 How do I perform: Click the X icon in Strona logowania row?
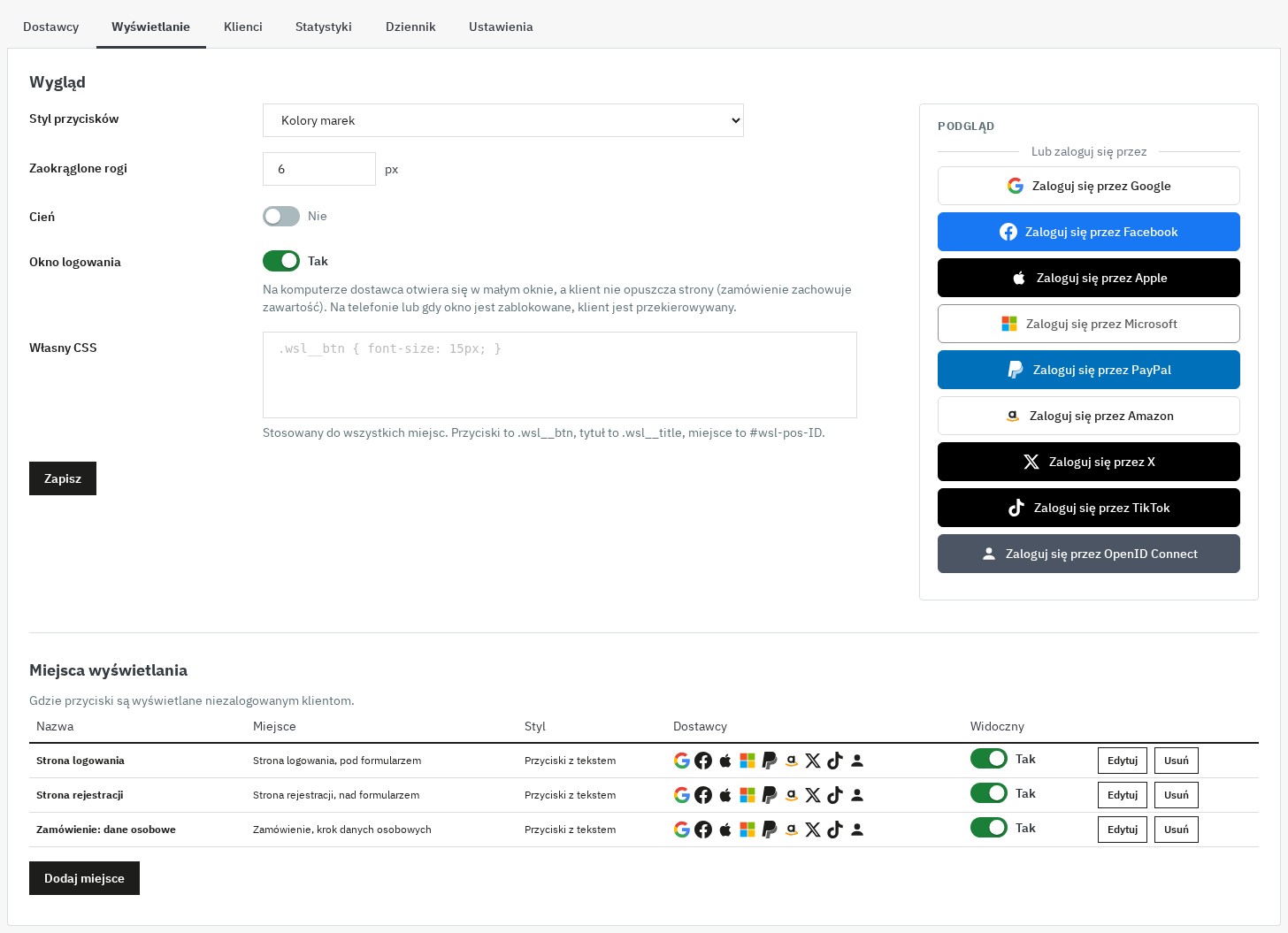813,761
